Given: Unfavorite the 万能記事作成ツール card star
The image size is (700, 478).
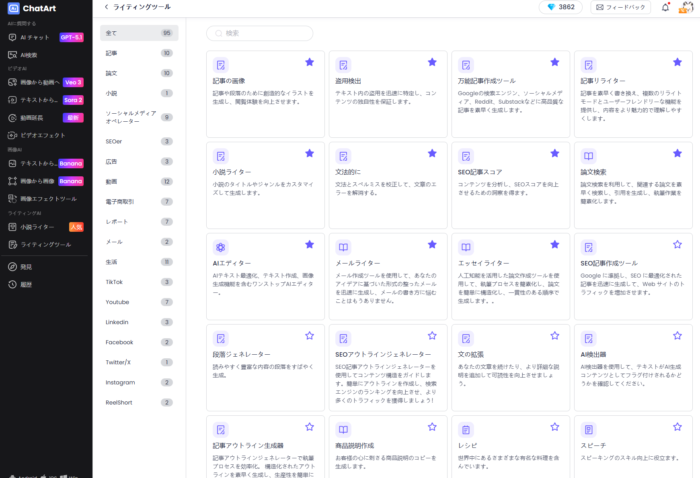Looking at the screenshot, I should 555,62.
